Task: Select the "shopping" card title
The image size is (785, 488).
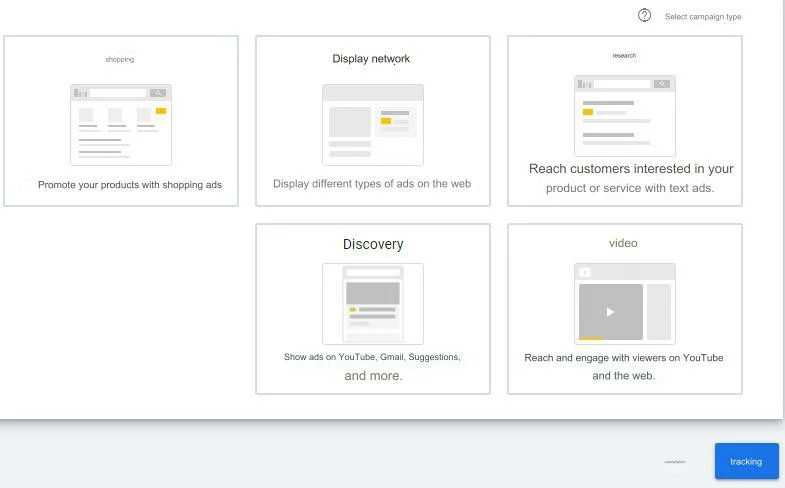Action: click(x=120, y=59)
